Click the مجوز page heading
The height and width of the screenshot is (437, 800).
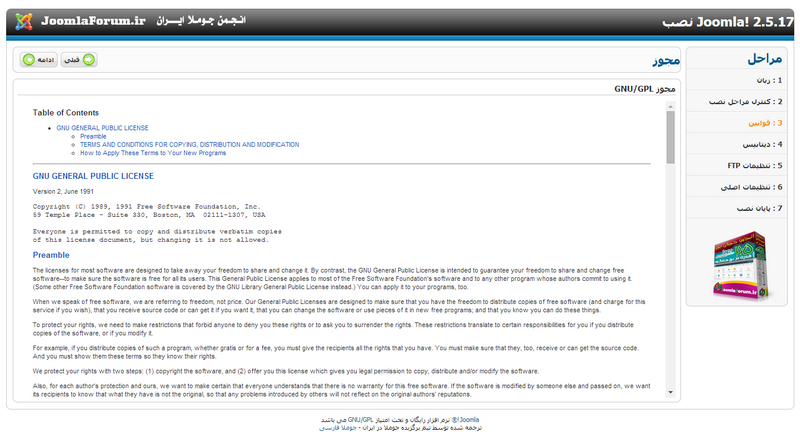tap(666, 61)
